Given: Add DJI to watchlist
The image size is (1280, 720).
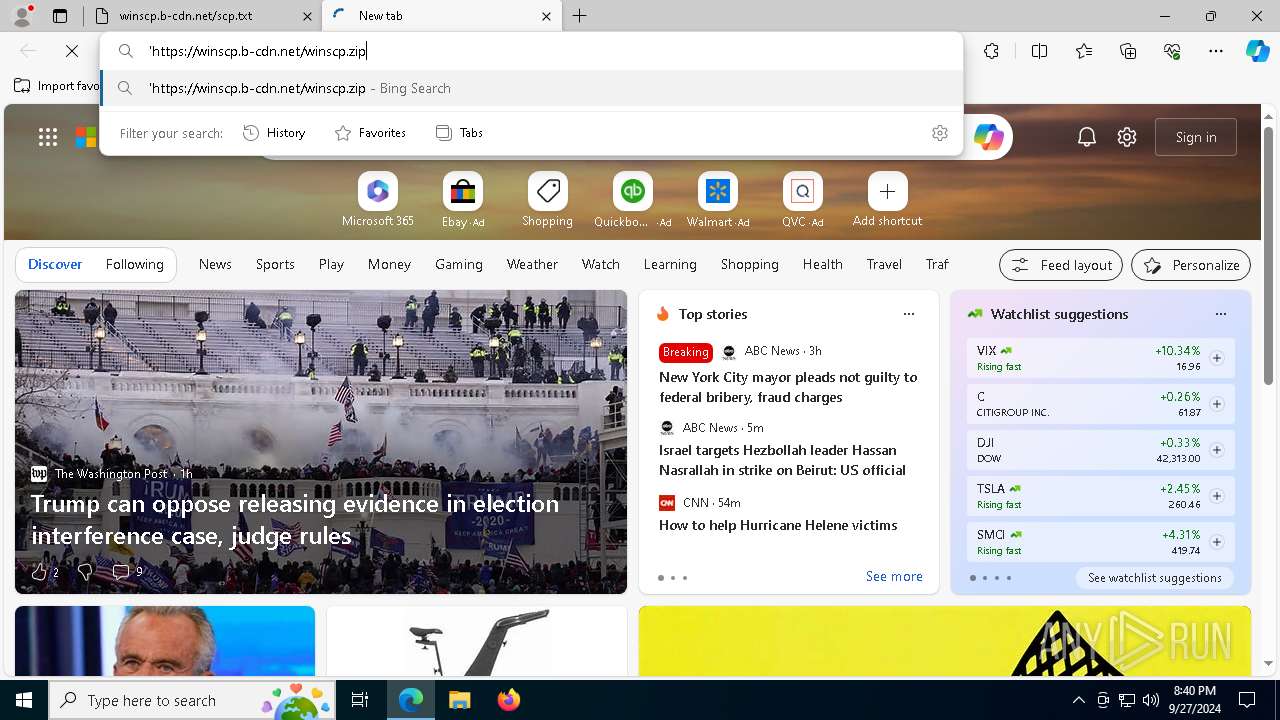Looking at the screenshot, I should click(x=1216, y=450).
